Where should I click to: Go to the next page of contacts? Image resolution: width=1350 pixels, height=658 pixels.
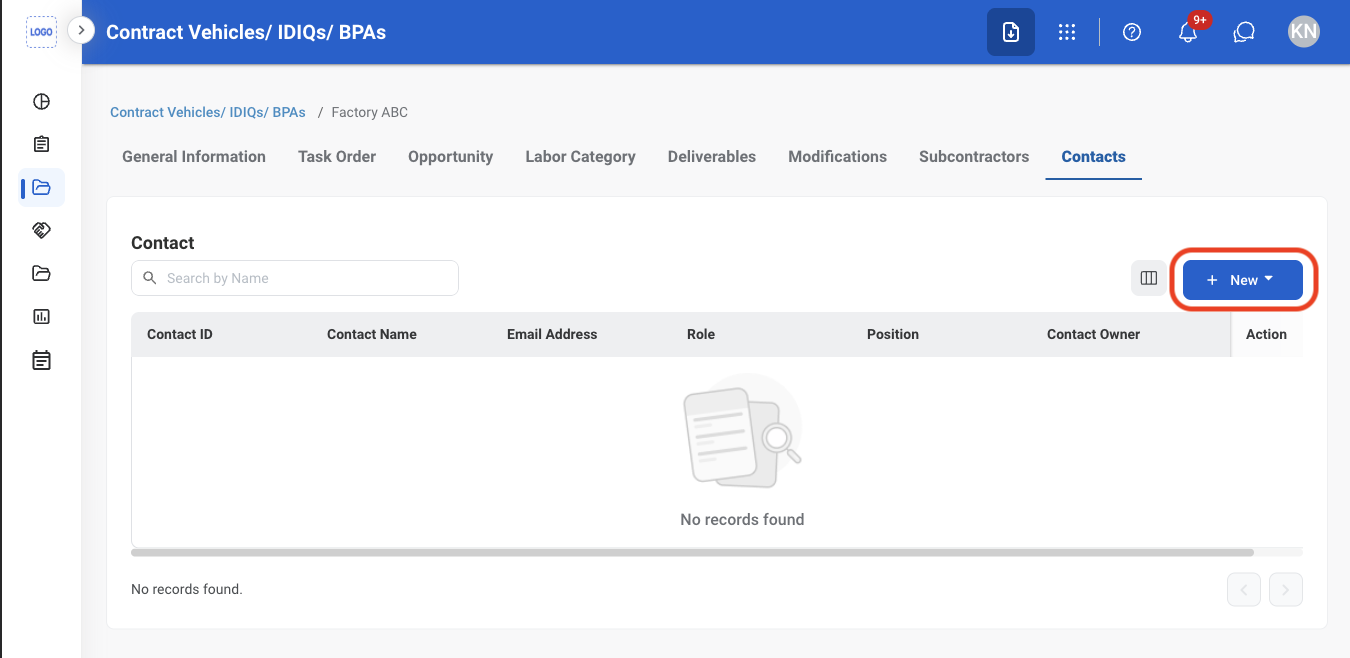pos(1286,590)
